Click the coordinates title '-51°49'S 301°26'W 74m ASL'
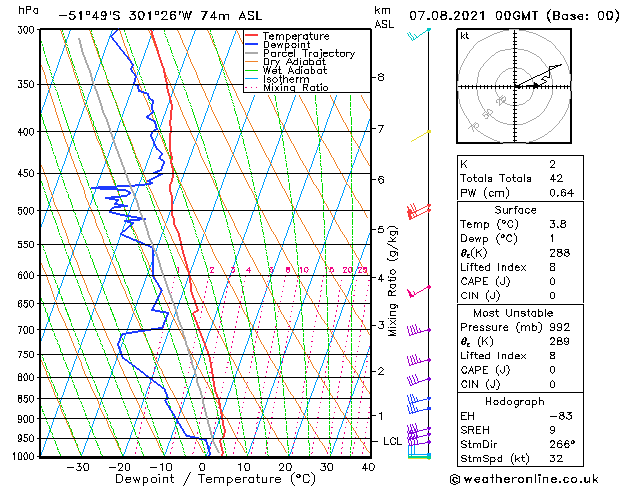629x486 pixels. coord(160,16)
